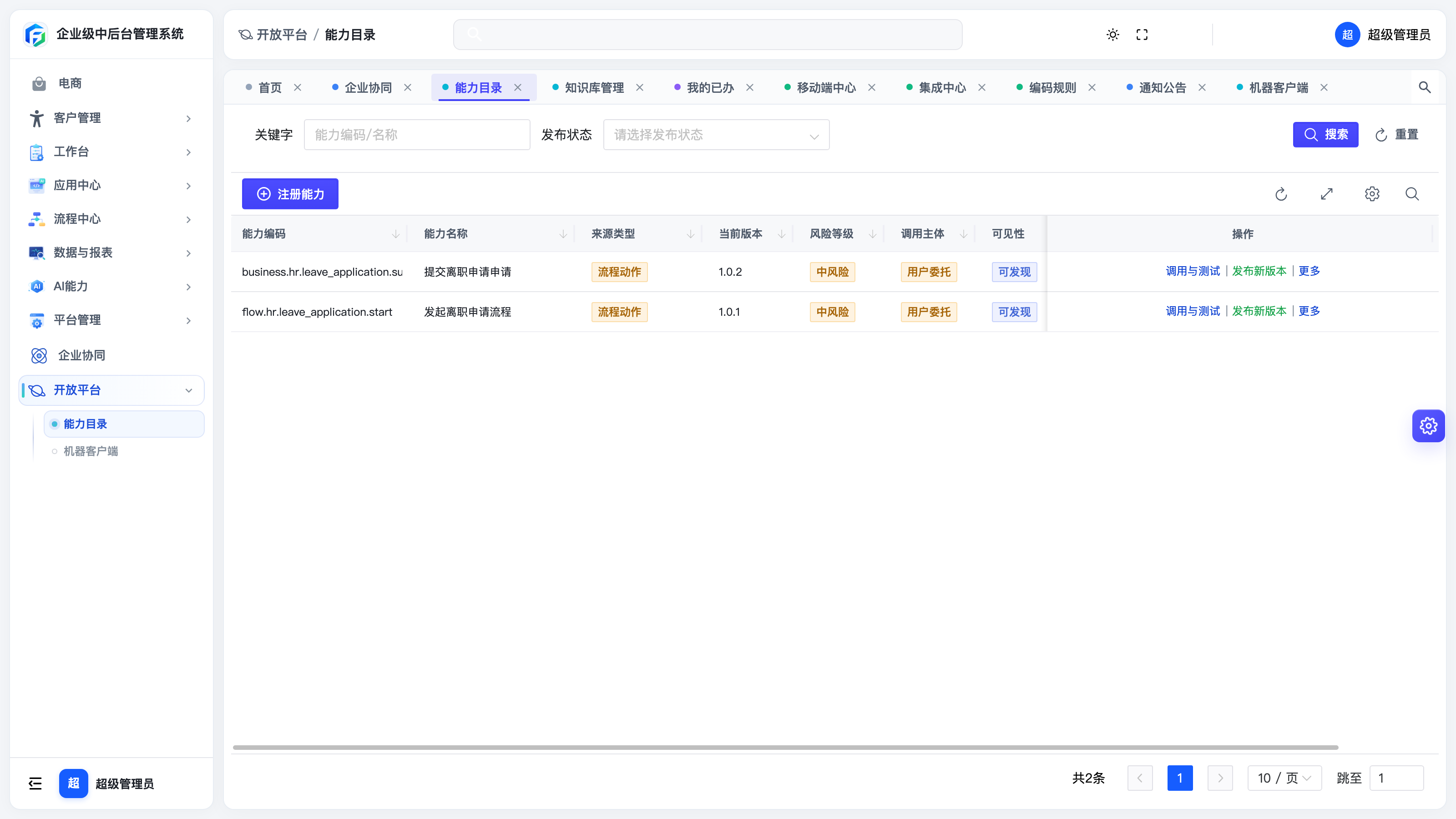Image resolution: width=1456 pixels, height=819 pixels.
Task: Click the 企业协同 sidebar icon
Action: point(39,355)
